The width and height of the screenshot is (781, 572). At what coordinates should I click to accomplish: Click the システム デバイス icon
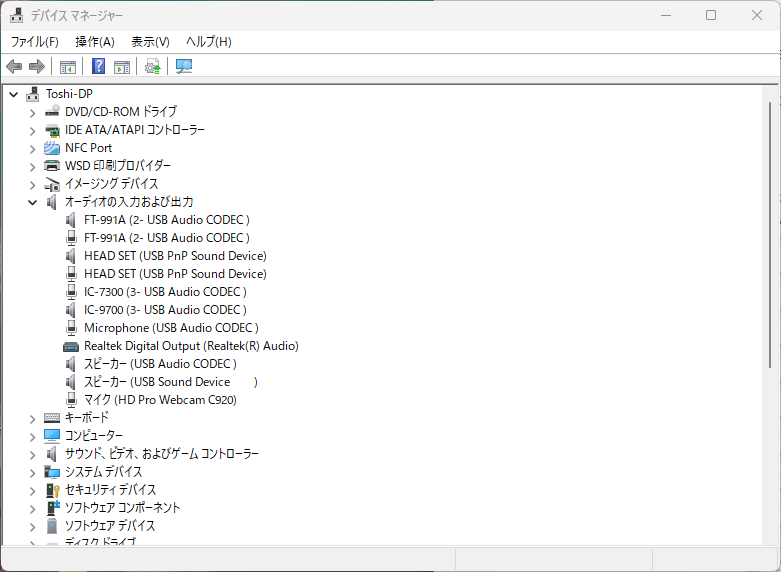coord(52,471)
